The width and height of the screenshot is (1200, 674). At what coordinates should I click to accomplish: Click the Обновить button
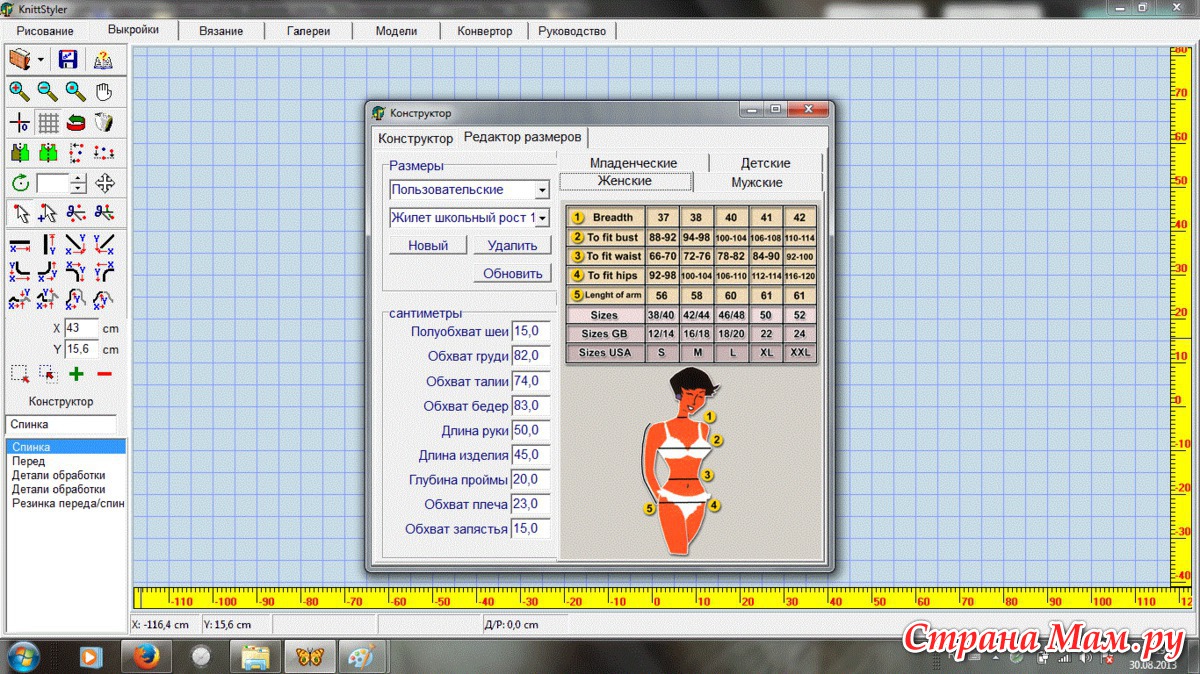[512, 273]
